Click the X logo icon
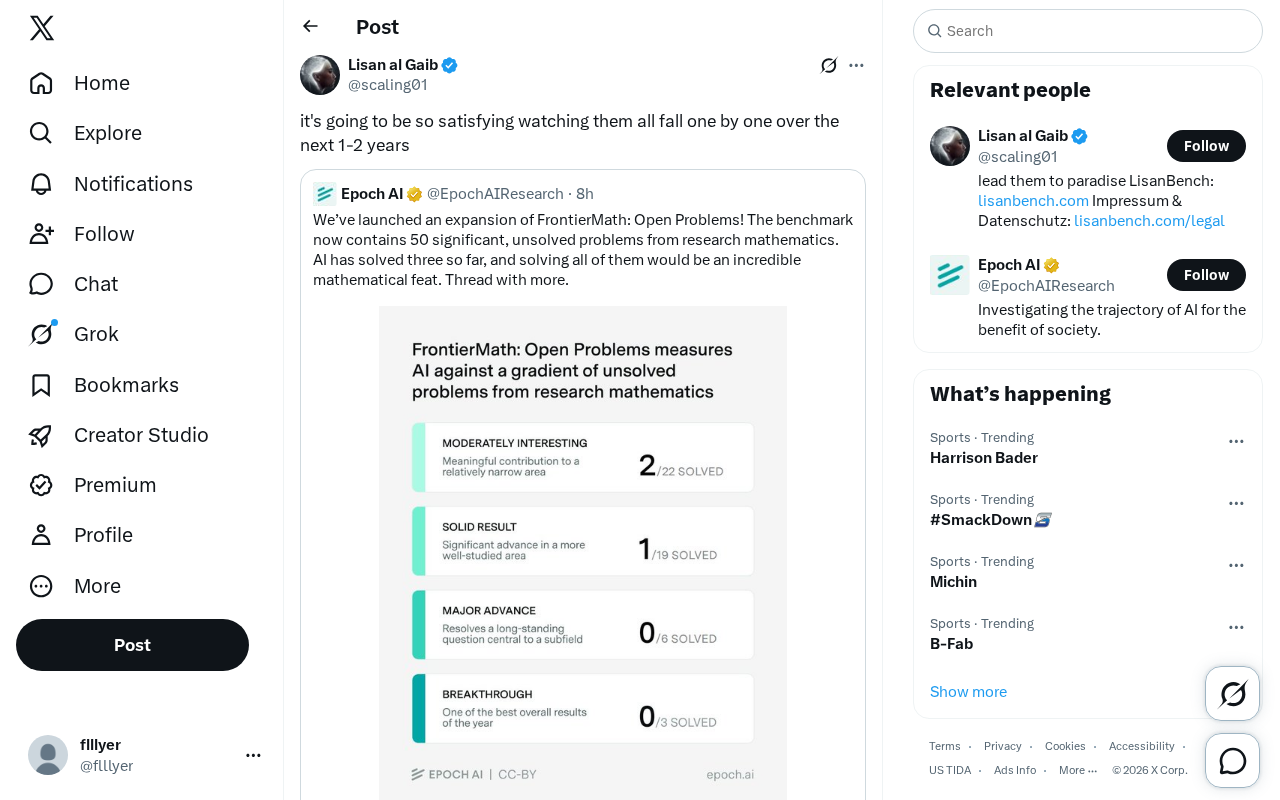This screenshot has height=800, width=1280. click(x=42, y=28)
